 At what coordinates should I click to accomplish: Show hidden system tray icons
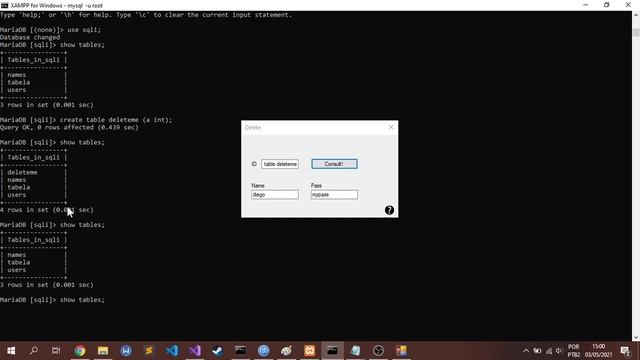pyautogui.click(x=526, y=351)
